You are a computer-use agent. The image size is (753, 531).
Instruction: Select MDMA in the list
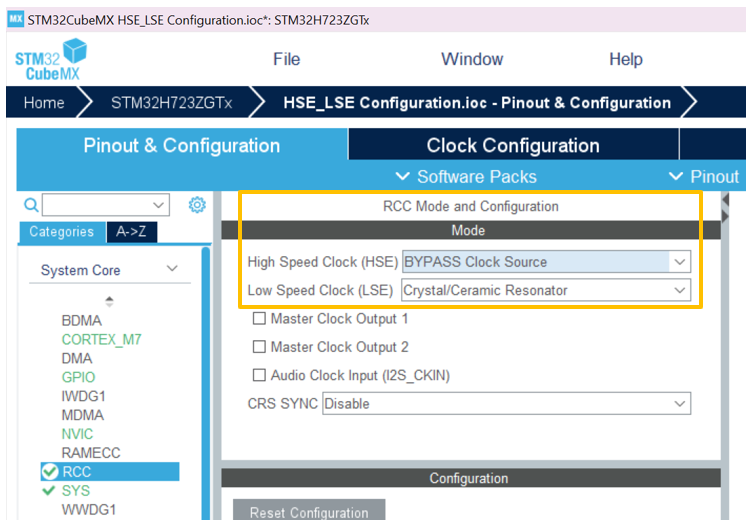coord(83,415)
